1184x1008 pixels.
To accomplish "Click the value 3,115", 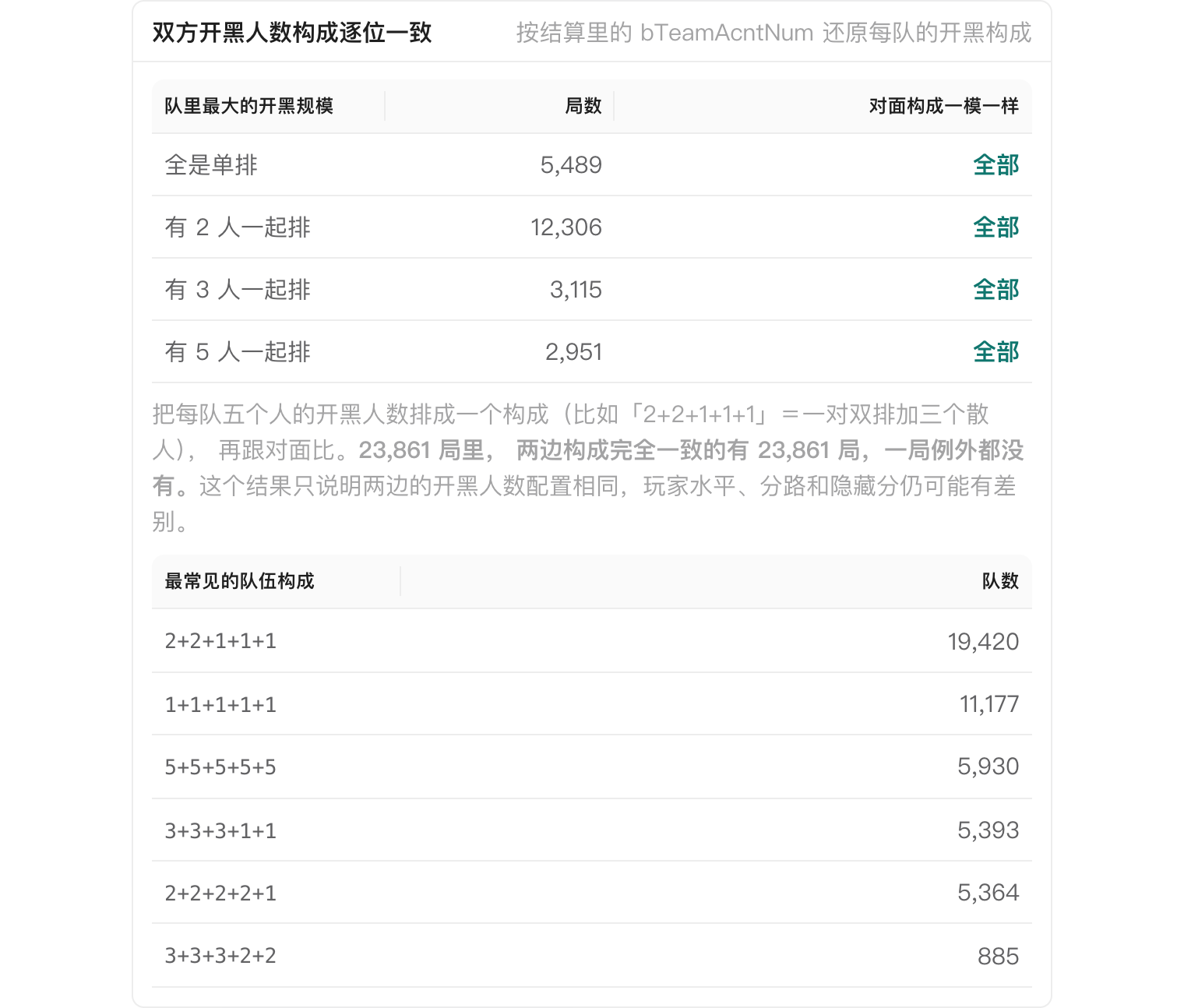I will pyautogui.click(x=576, y=290).
